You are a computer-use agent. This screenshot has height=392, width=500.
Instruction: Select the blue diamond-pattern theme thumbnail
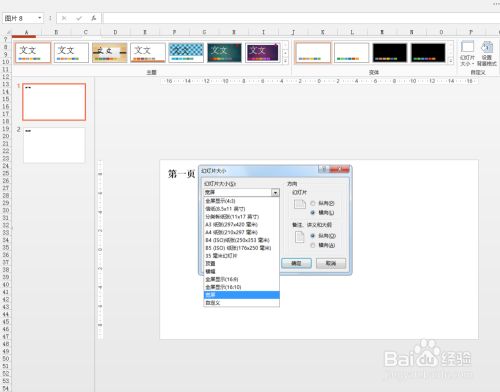tap(186, 53)
